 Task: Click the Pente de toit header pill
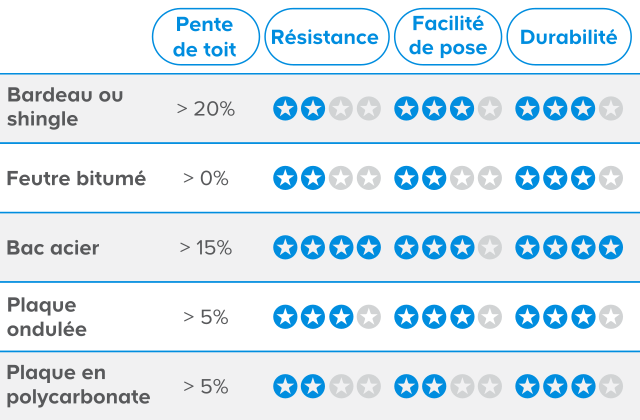pyautogui.click(x=205, y=37)
